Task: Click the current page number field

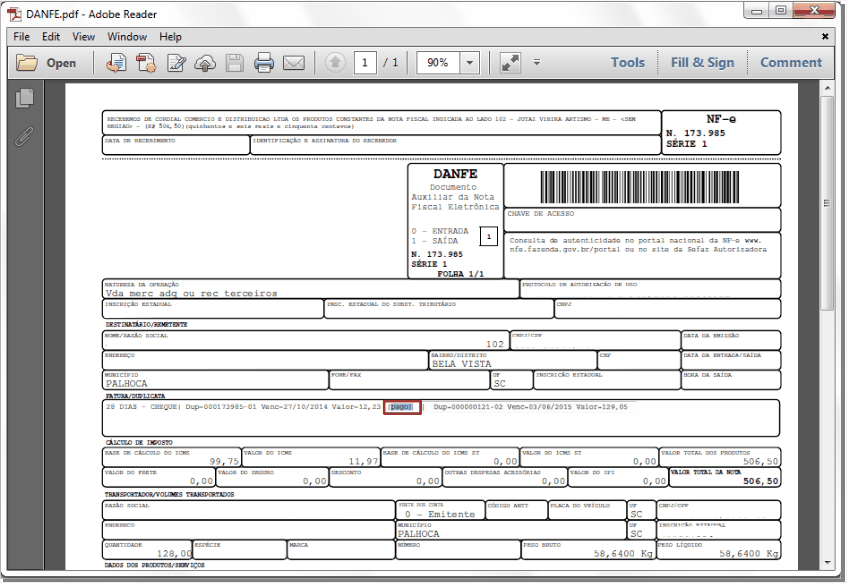Action: tap(365, 63)
